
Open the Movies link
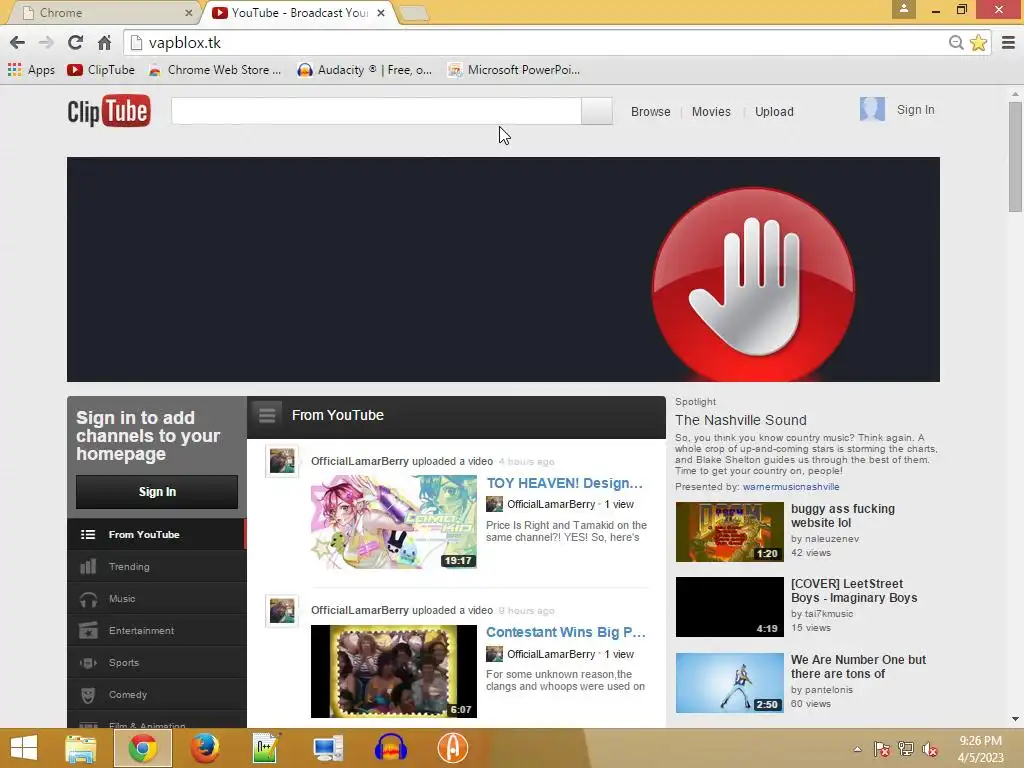click(x=711, y=112)
